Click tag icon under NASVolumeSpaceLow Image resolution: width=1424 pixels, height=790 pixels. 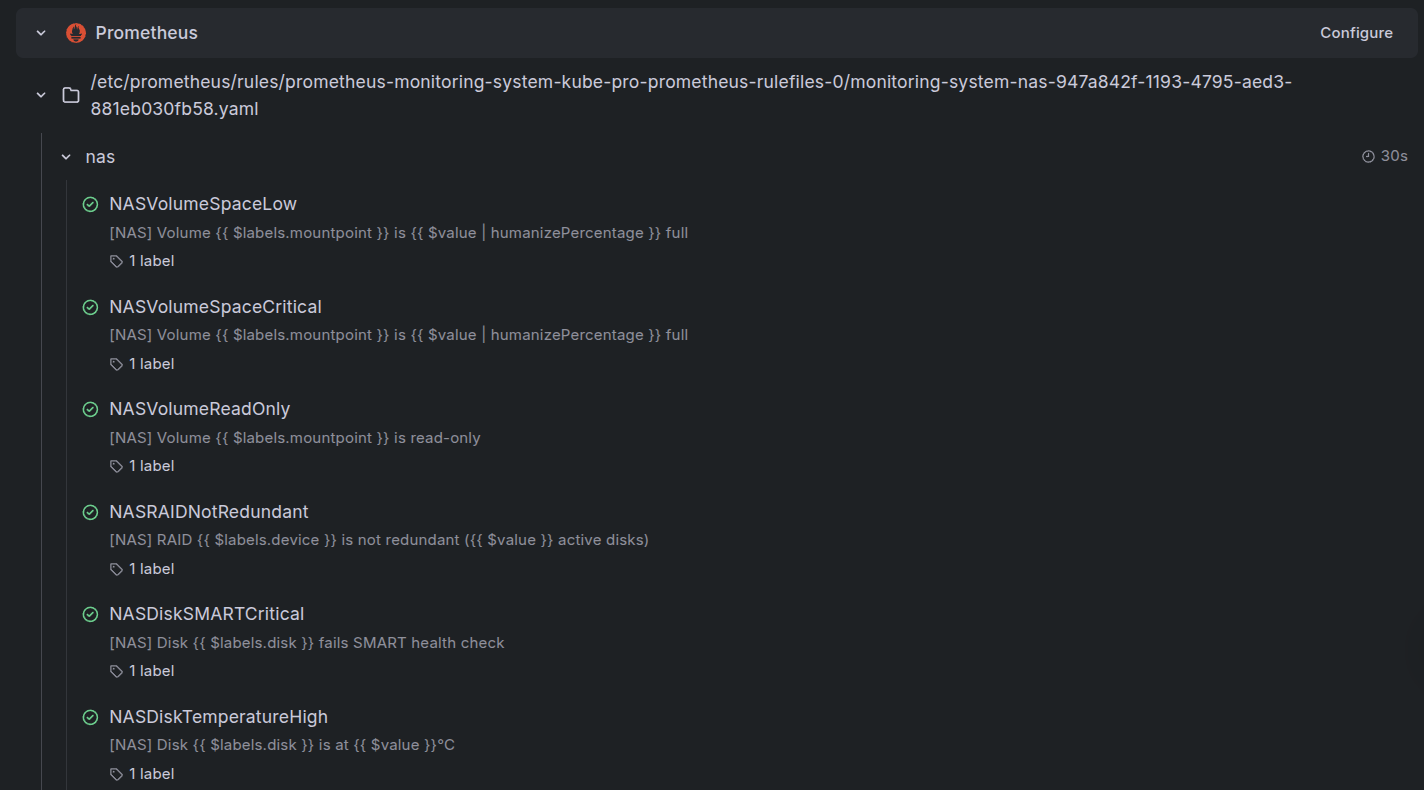pos(116,261)
